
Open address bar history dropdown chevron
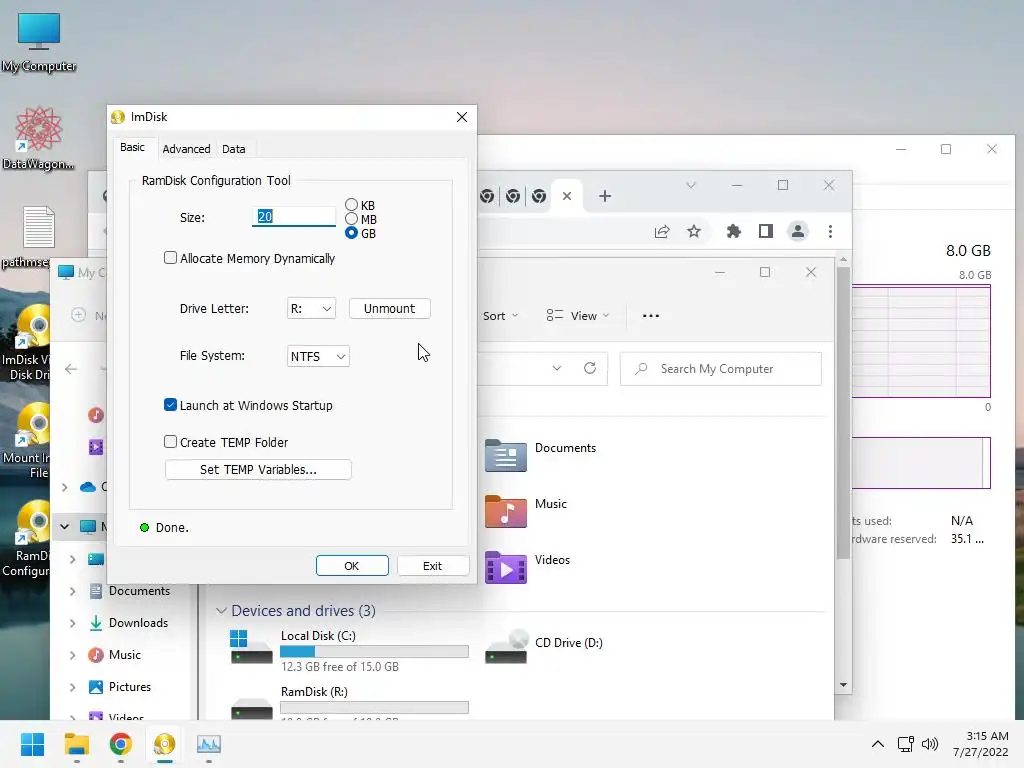click(556, 368)
